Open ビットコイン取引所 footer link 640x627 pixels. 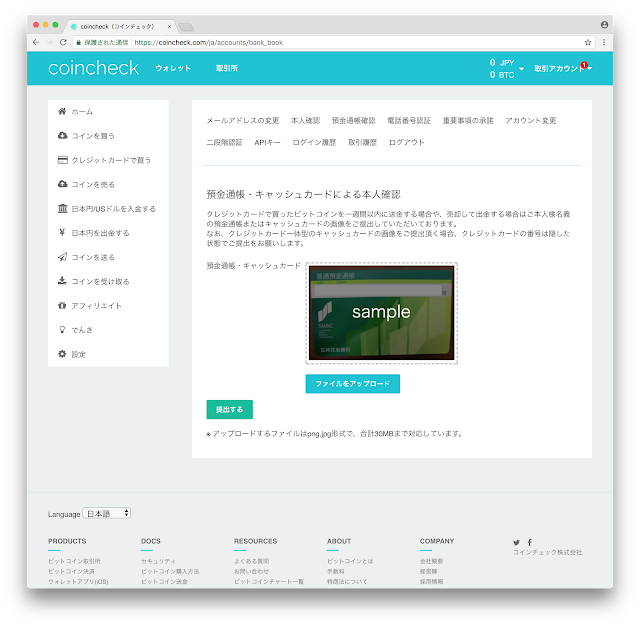(x=74, y=561)
